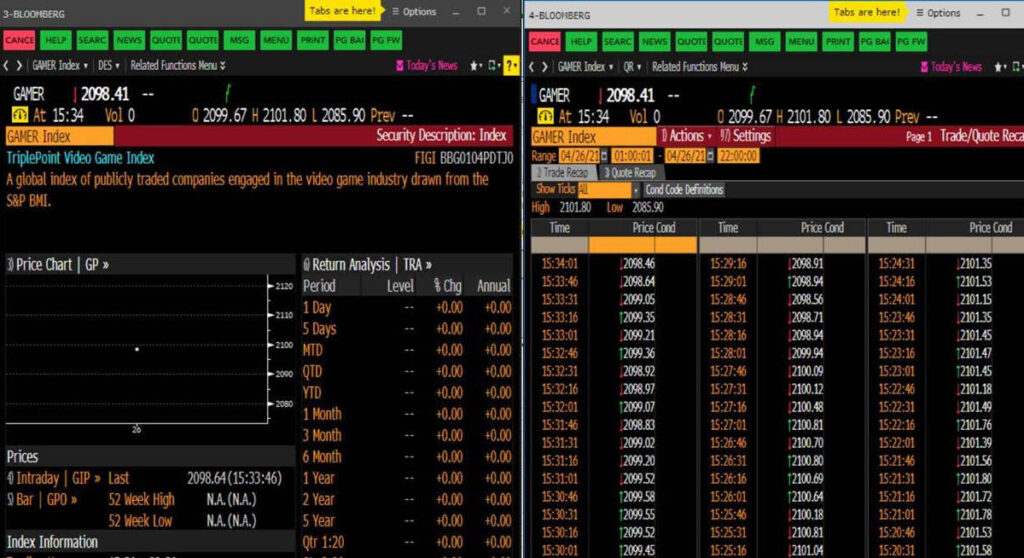Open the DES function dropdown
The width and height of the screenshot is (1024, 558).
click(108, 65)
